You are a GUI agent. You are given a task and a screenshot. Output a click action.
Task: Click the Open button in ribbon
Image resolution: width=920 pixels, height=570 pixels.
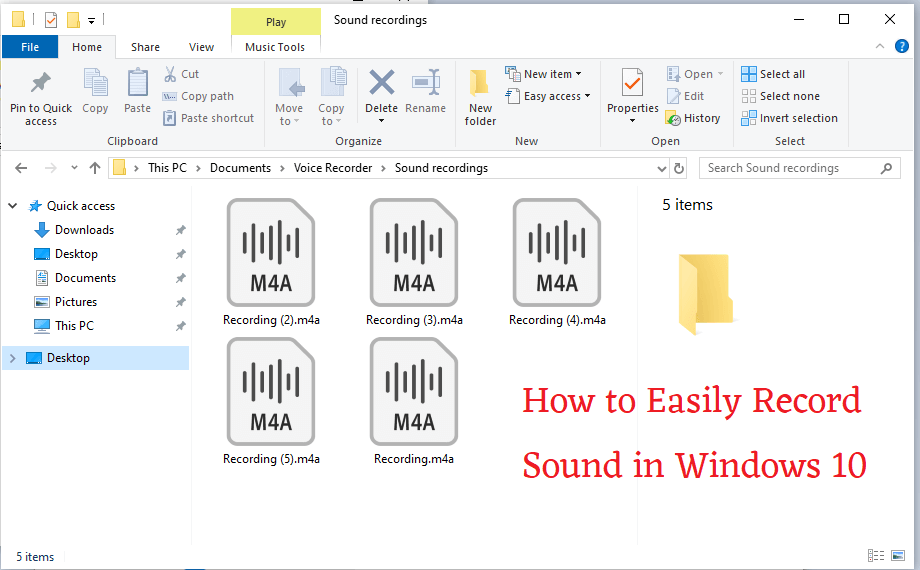(694, 74)
